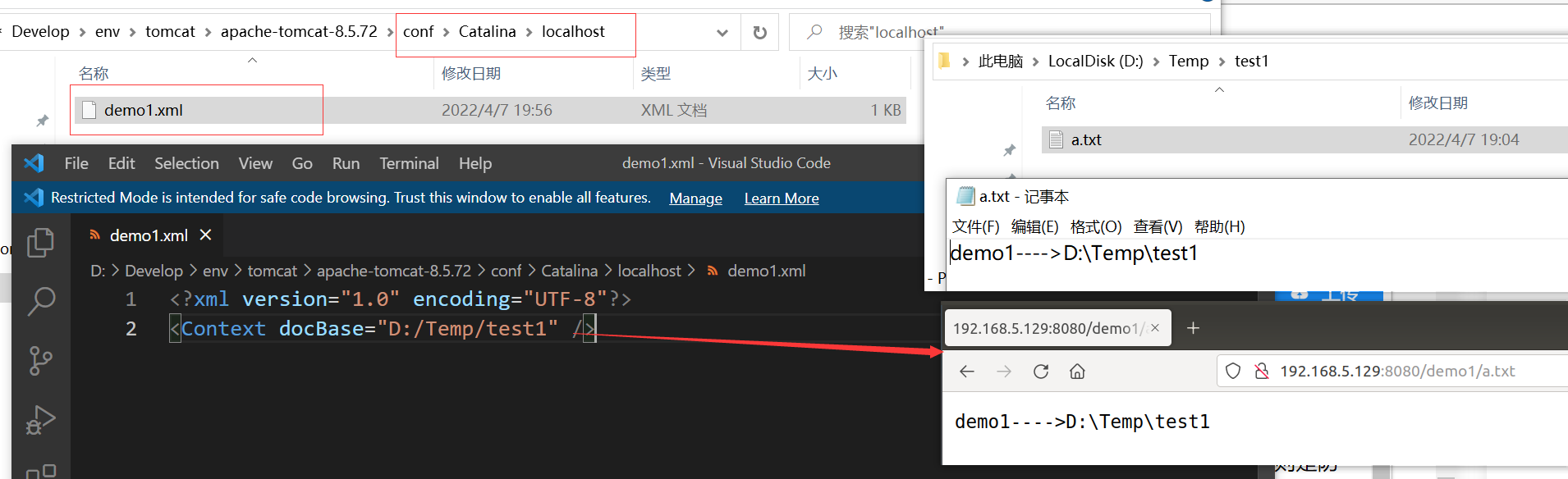Image resolution: width=1568 pixels, height=479 pixels.
Task: Close the demo1.xml editor tab
Action: coord(206,235)
